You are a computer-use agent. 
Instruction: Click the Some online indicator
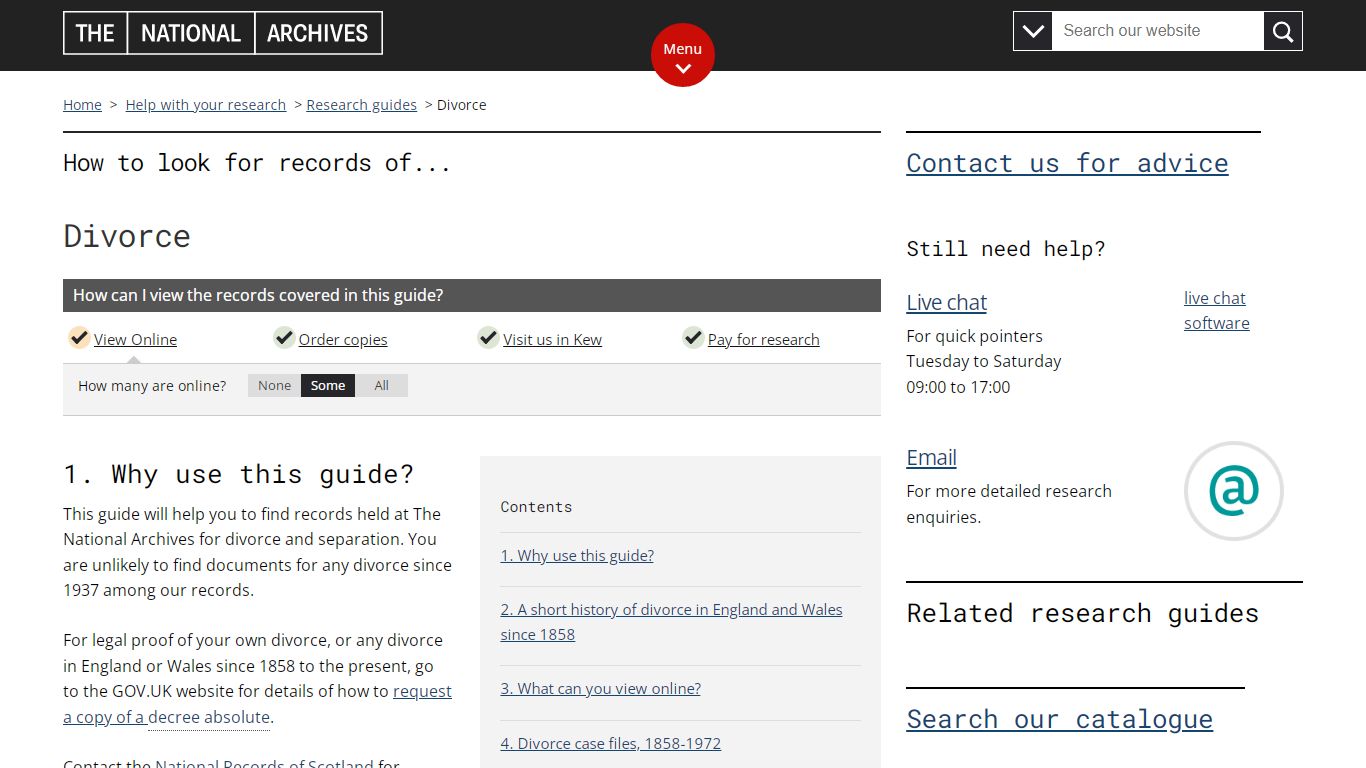click(328, 386)
